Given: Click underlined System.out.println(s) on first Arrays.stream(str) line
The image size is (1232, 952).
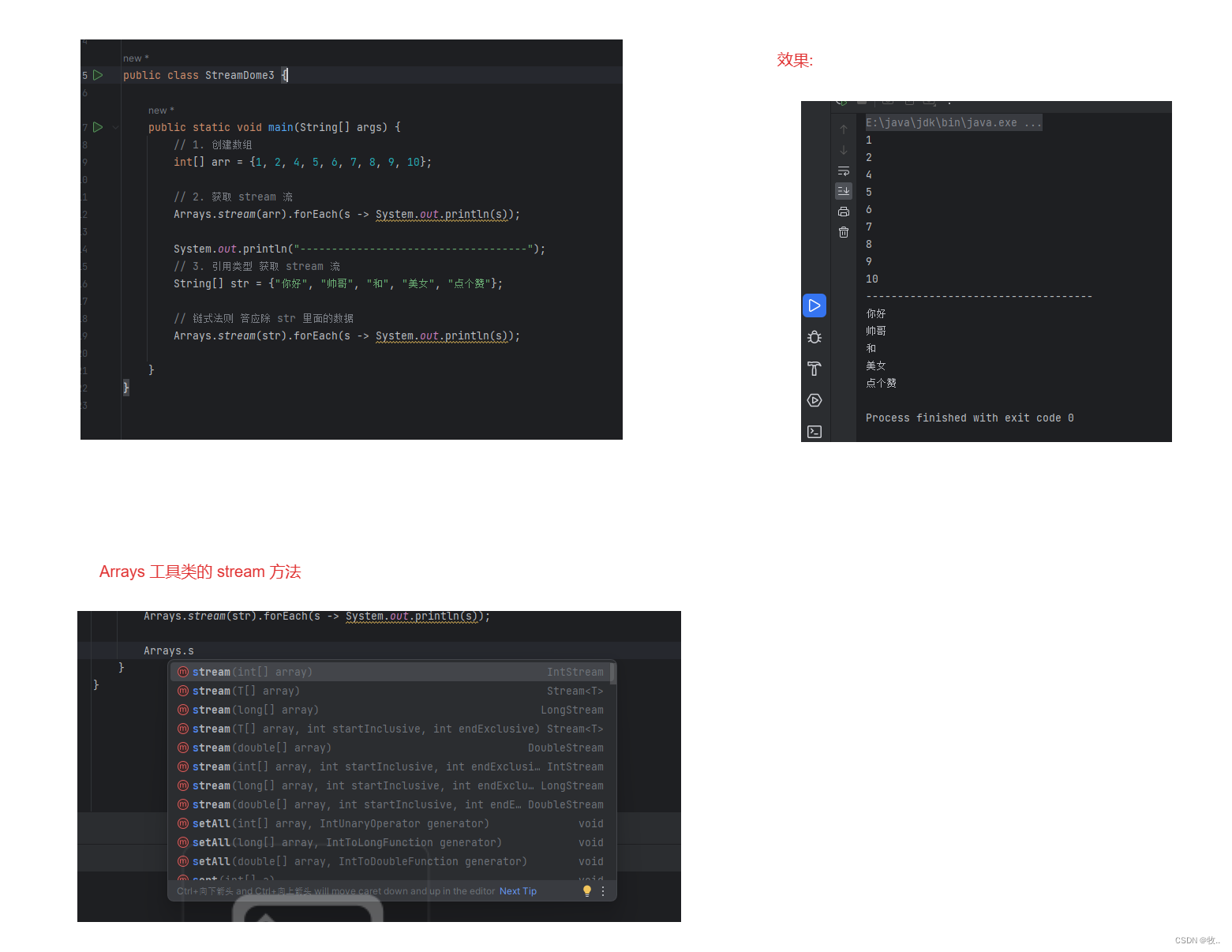Looking at the screenshot, I should coord(441,335).
